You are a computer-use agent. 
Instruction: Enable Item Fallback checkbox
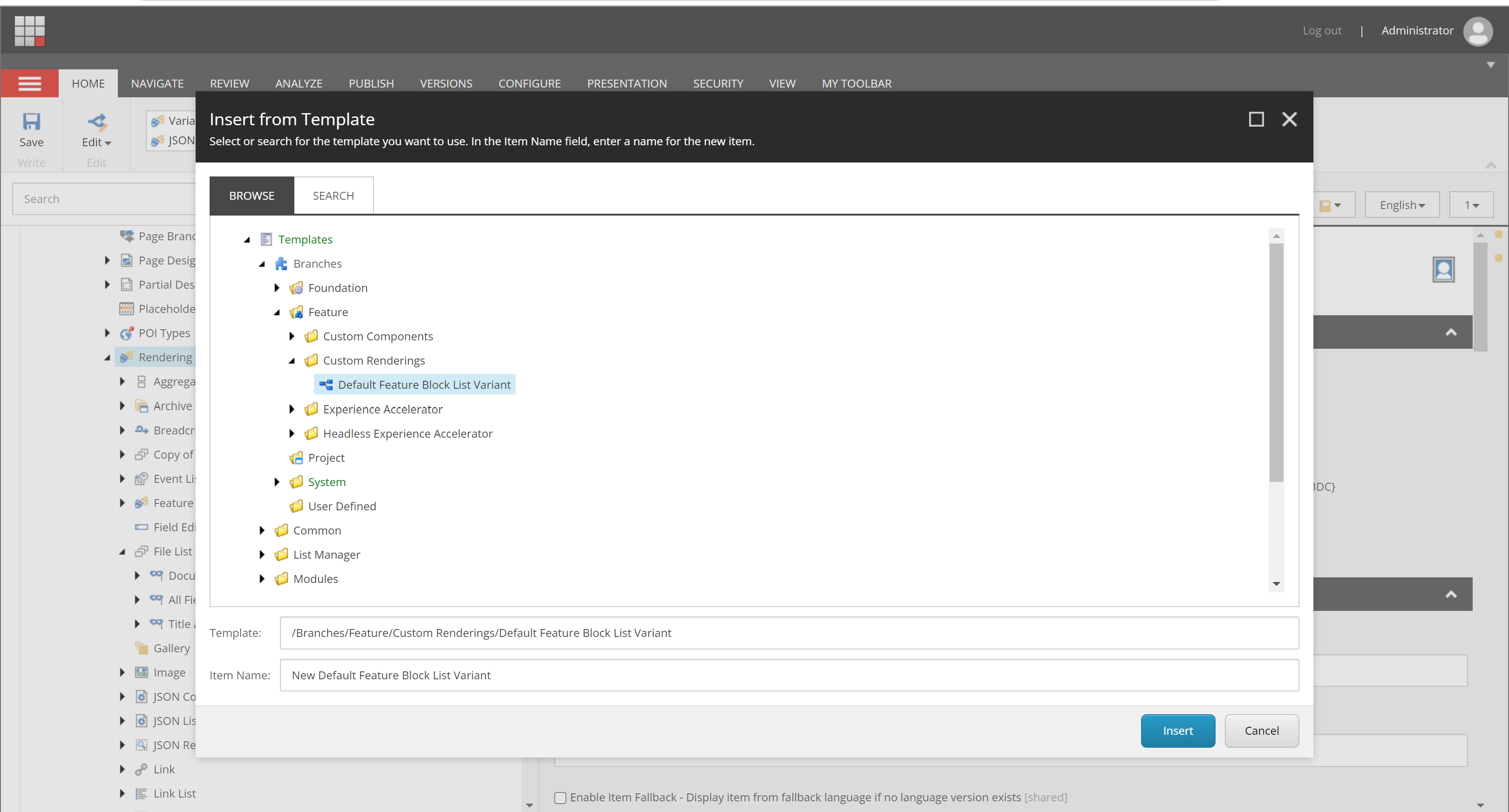[560, 798]
